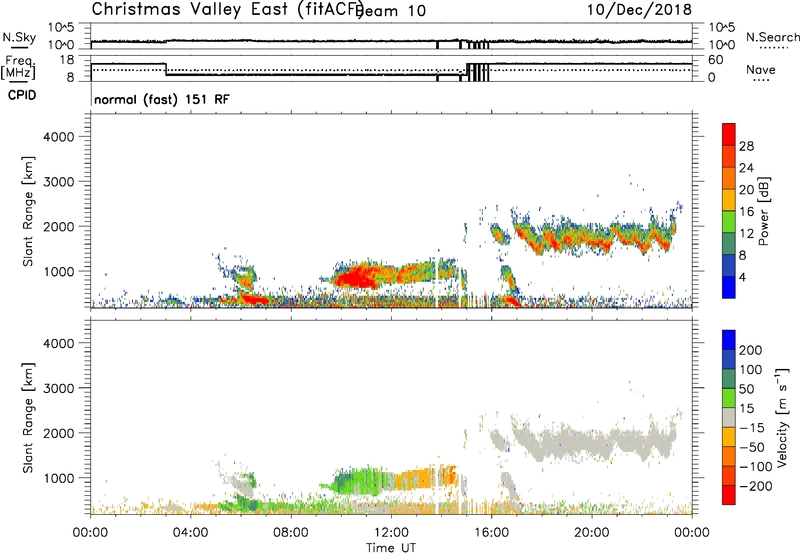Image resolution: width=800 pixels, height=554 pixels.
Task: Click the '-200' velocity colorbar label
Action: click(x=756, y=486)
